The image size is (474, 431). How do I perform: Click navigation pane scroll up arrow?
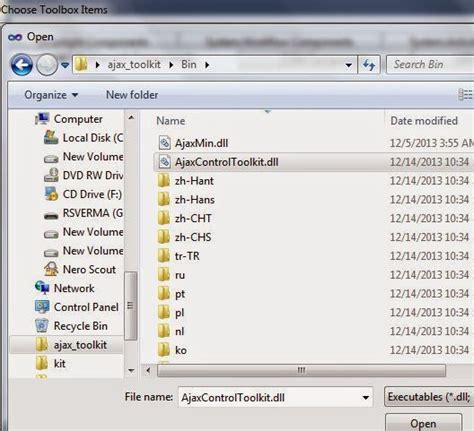131,118
